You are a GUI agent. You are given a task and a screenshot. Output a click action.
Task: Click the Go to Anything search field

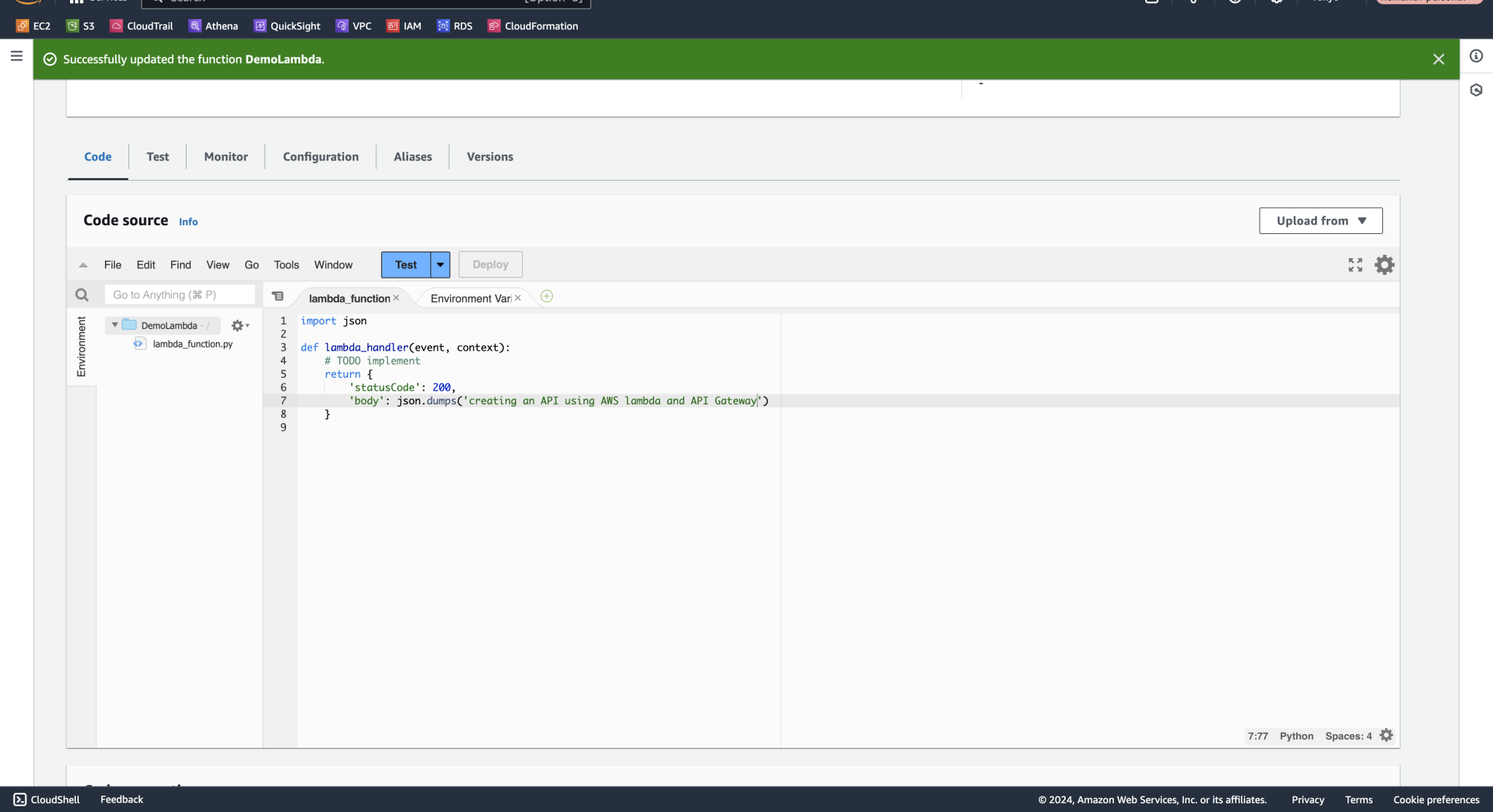coord(180,294)
